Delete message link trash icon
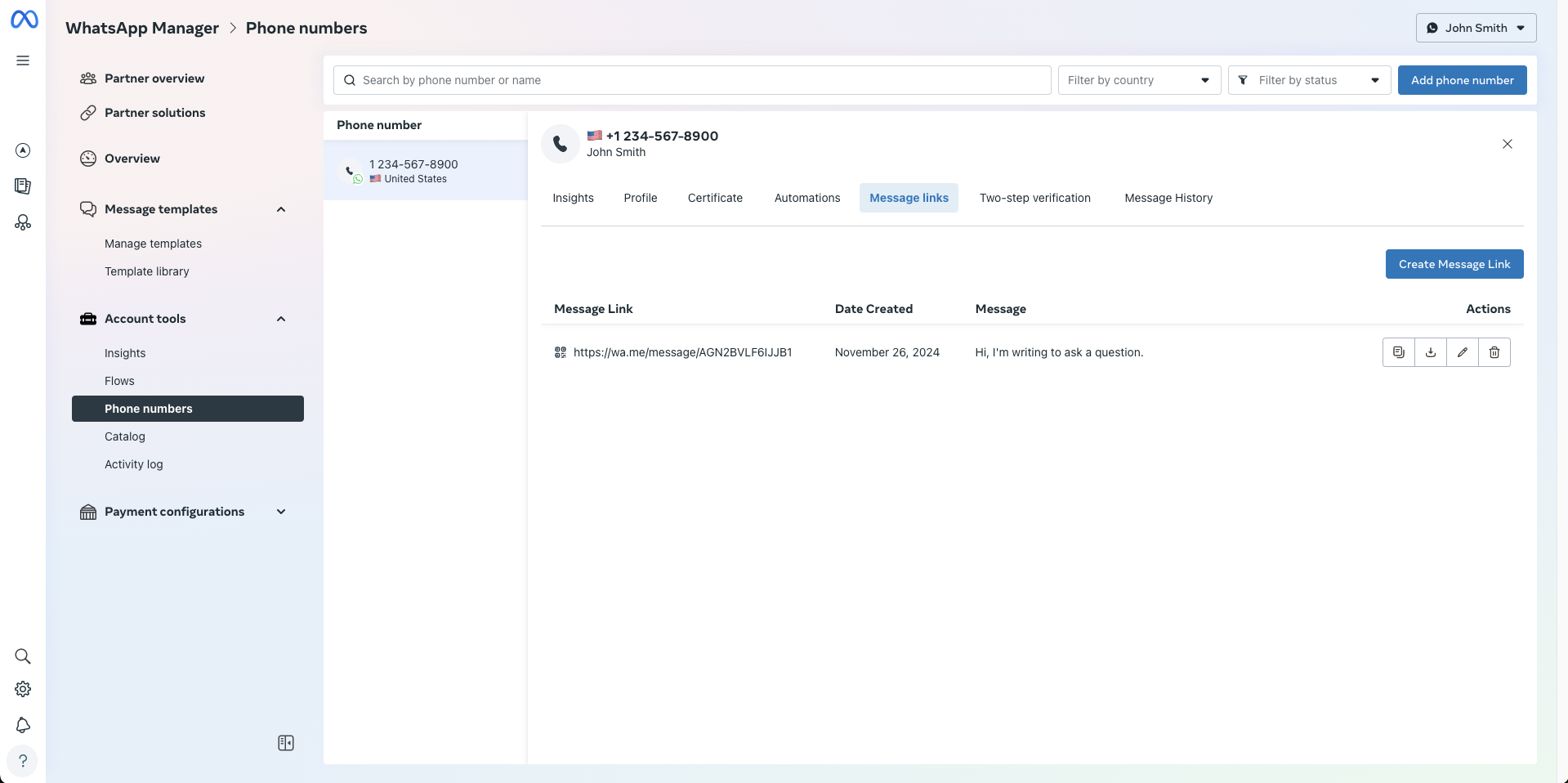 click(1494, 352)
